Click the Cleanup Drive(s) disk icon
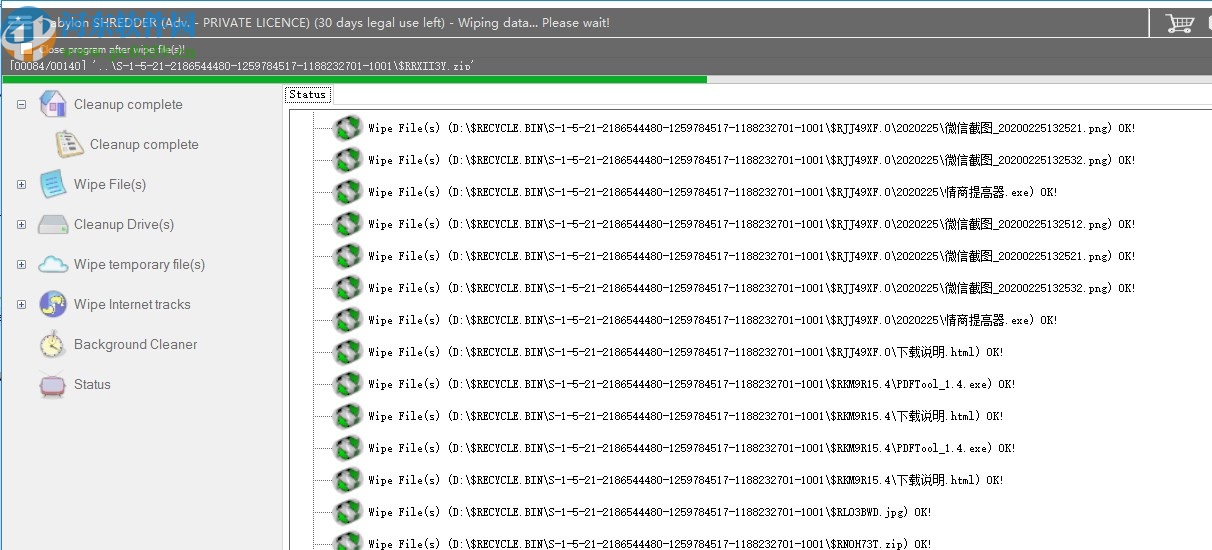The width and height of the screenshot is (1212, 550). (x=52, y=224)
